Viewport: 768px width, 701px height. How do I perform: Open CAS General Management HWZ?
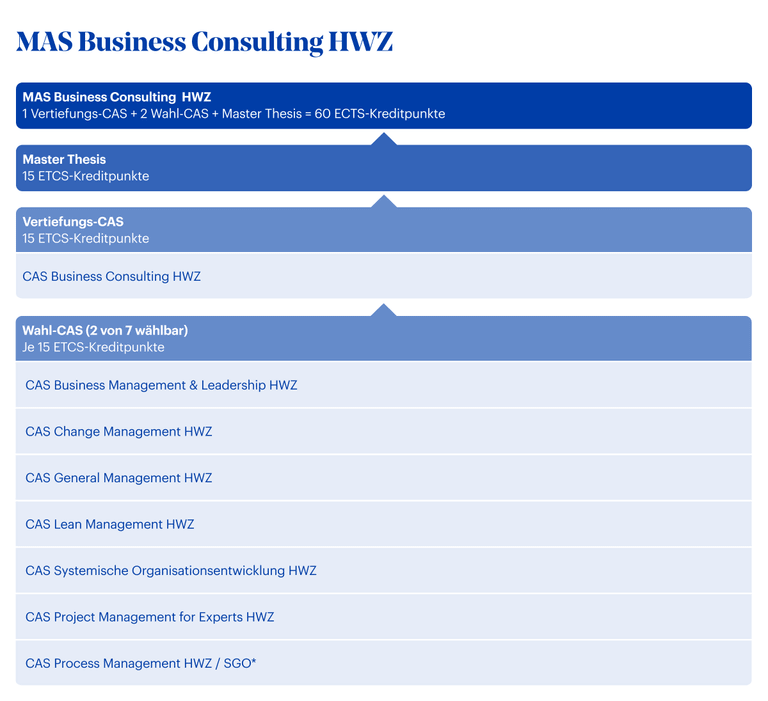click(384, 478)
